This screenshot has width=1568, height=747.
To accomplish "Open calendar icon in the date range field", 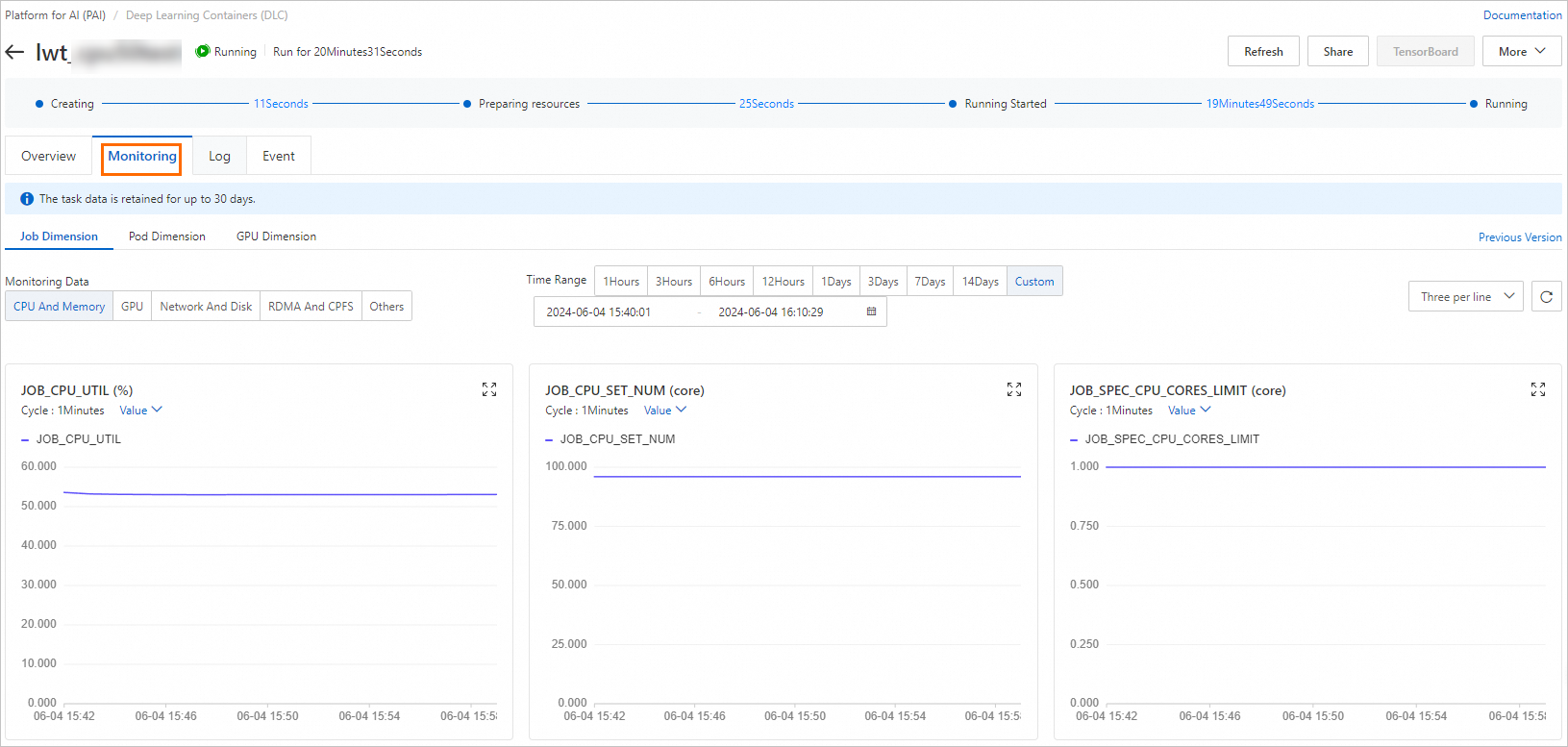I will tap(871, 311).
